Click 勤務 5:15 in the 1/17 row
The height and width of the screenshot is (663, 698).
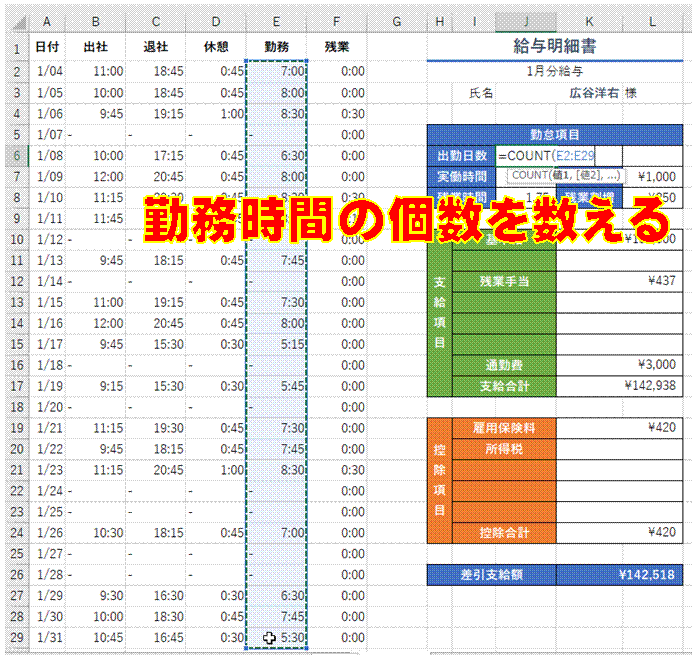[x=276, y=344]
